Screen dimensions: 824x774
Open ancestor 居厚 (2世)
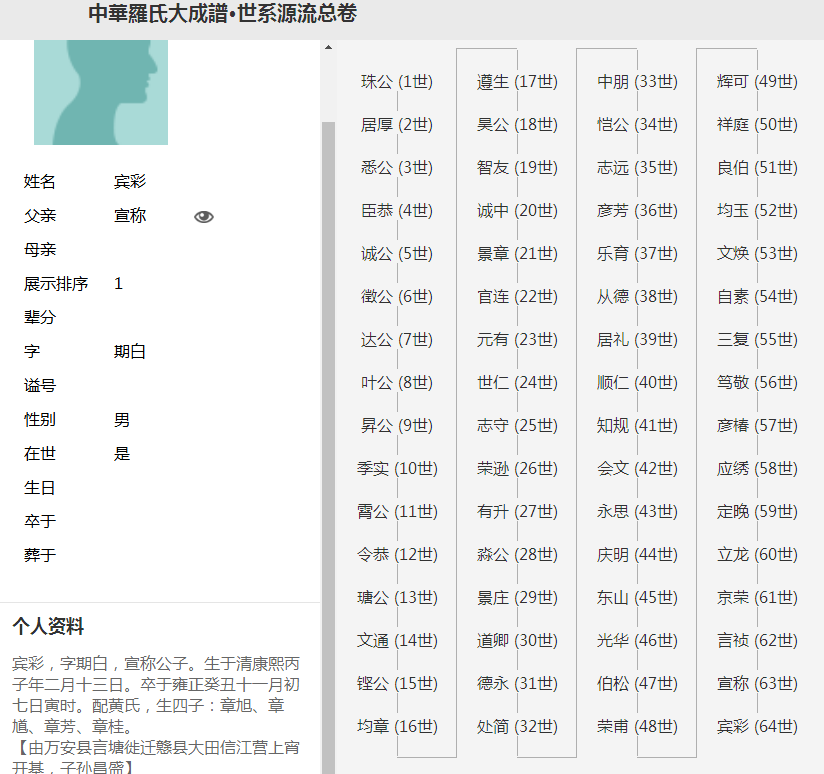397,125
